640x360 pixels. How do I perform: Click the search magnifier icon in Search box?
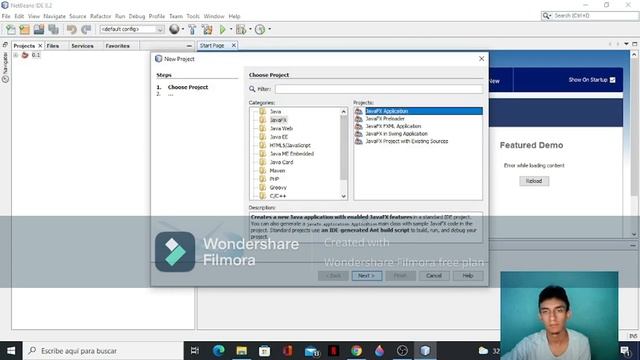pos(546,16)
